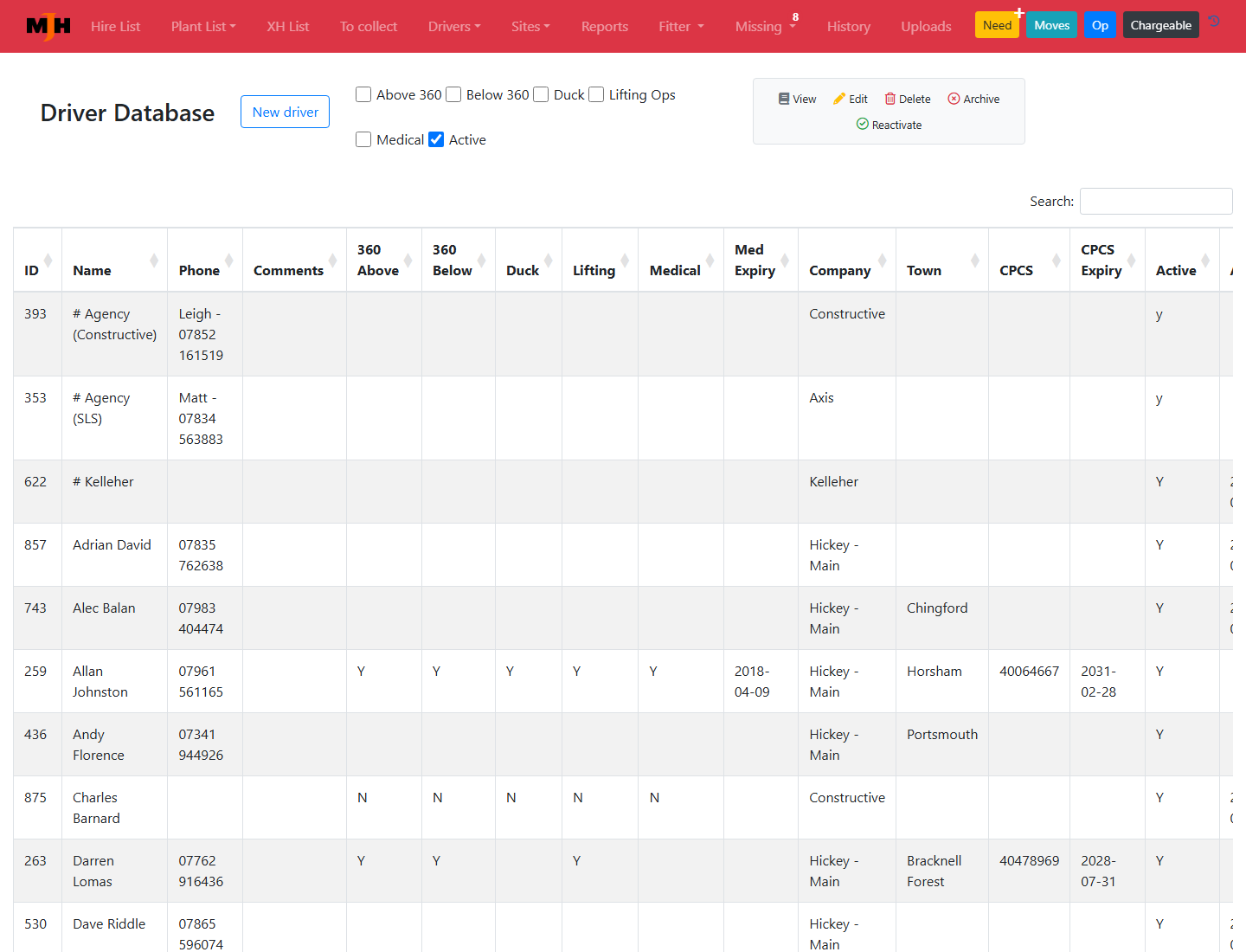Screen dimensions: 1246x952
Task: Click the sort arrows for 360 Below
Action: click(482, 260)
